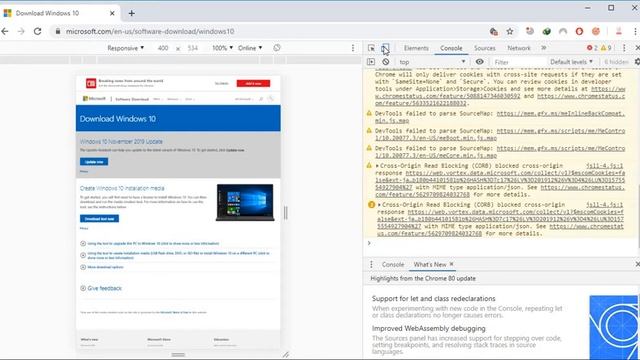Go forward to next page
Screen dimensions: 640x360
[21, 31]
